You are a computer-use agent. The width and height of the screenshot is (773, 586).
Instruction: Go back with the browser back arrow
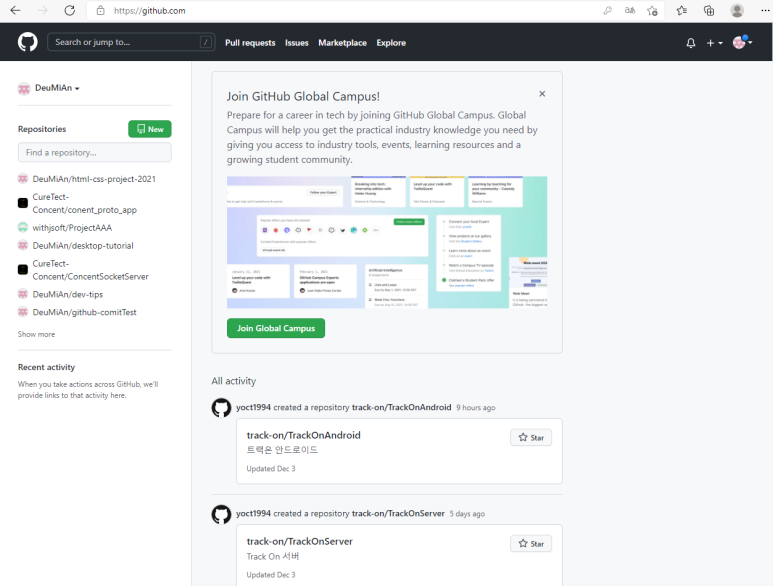pos(15,10)
